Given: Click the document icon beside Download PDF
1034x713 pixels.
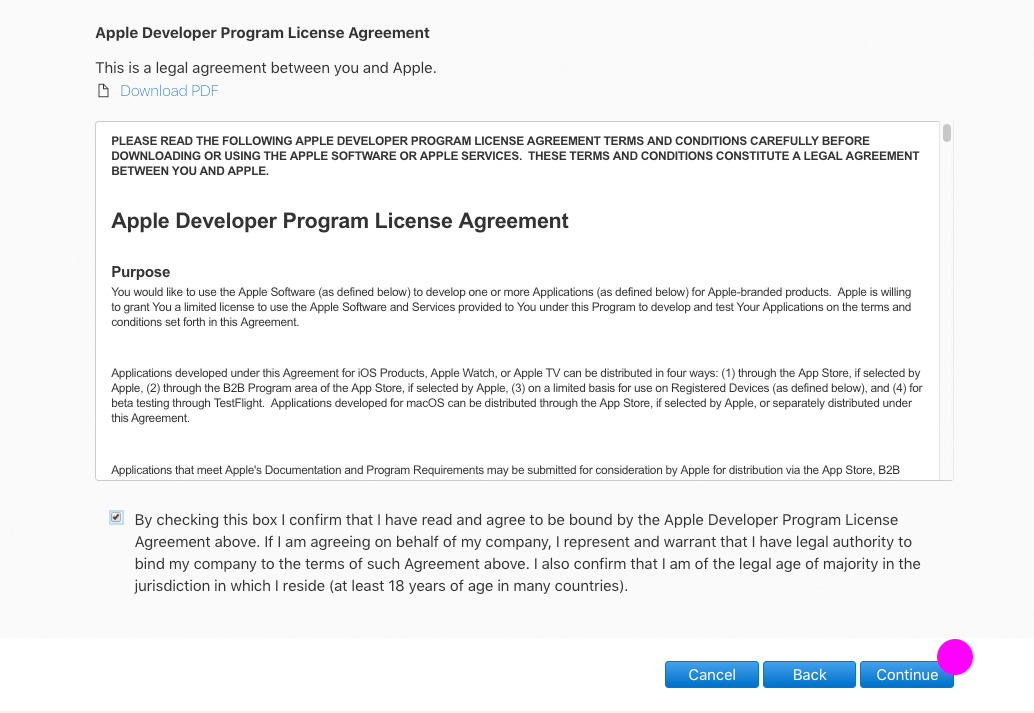Looking at the screenshot, I should click(x=102, y=91).
